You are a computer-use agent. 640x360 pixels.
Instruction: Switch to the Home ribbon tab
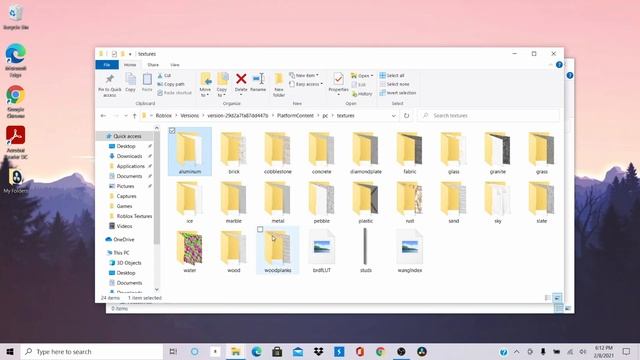pyautogui.click(x=130, y=65)
